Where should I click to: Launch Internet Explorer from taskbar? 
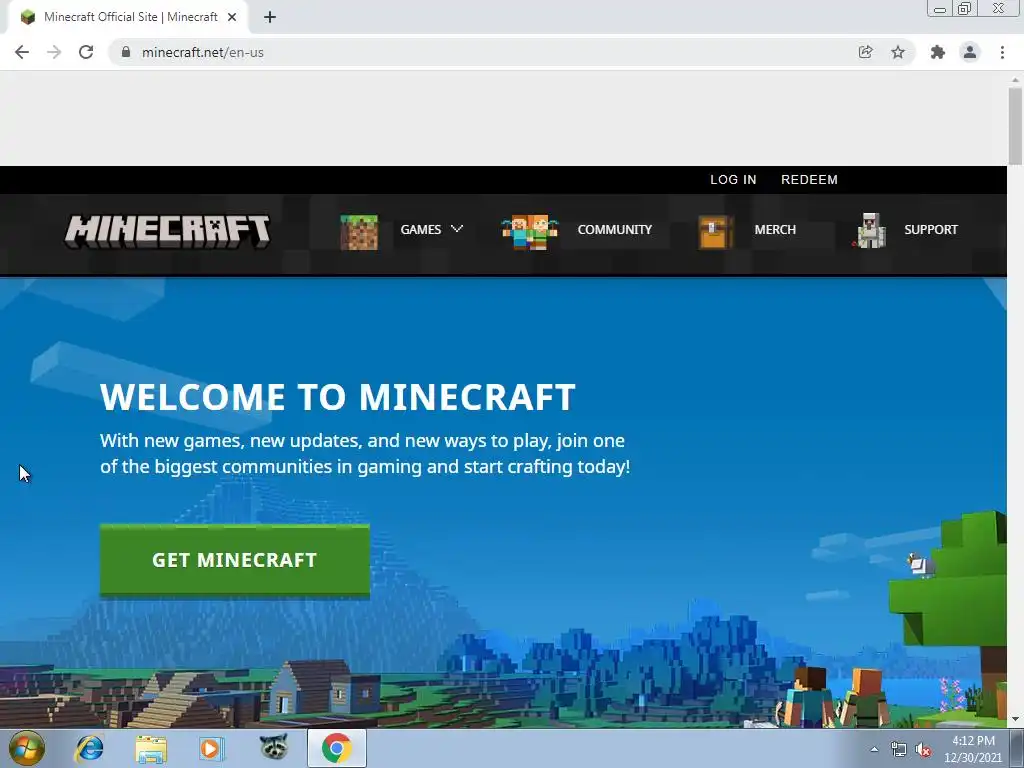(x=89, y=748)
